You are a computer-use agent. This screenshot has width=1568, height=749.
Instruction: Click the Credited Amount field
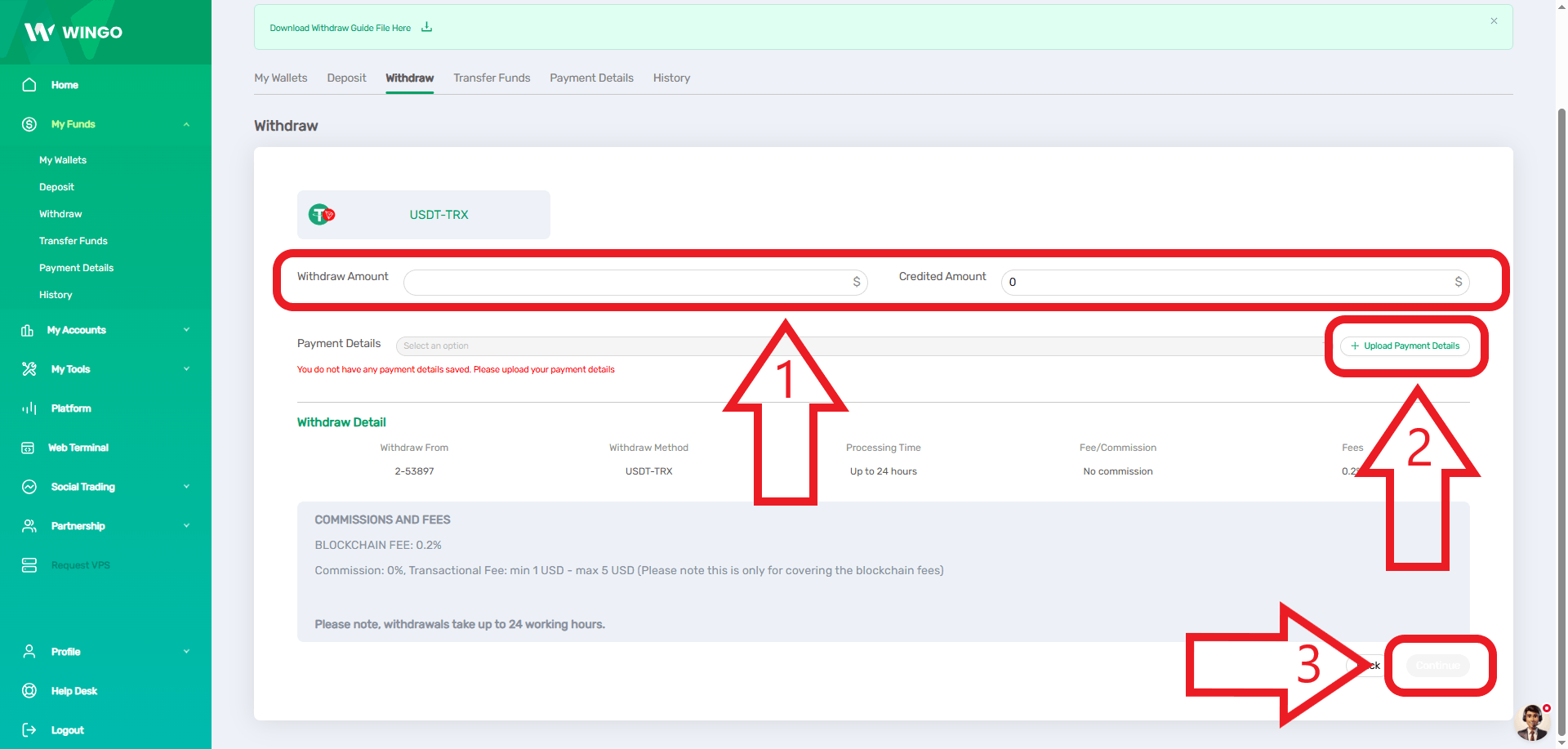pos(1235,283)
